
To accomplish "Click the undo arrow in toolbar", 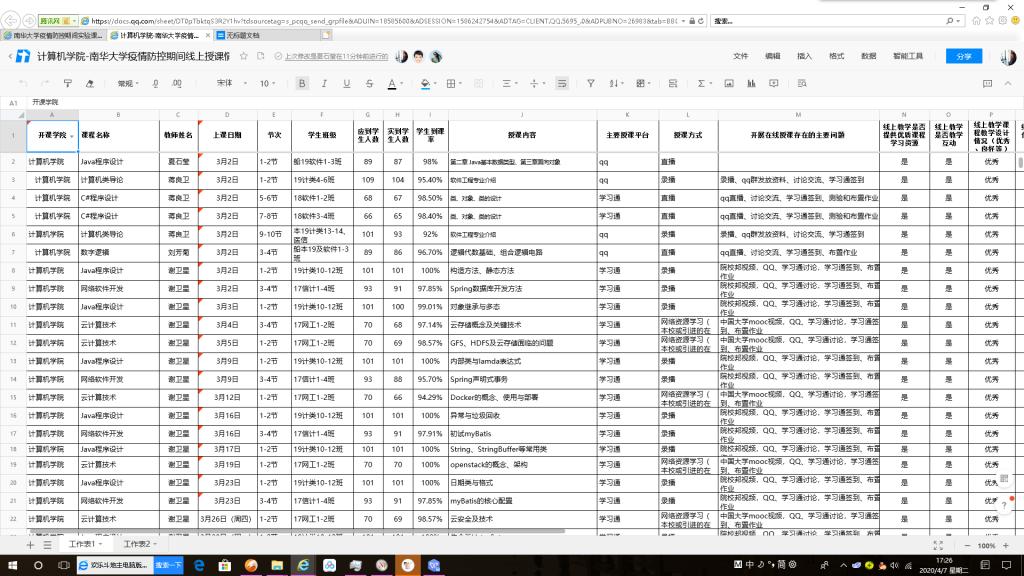I will tap(22, 83).
